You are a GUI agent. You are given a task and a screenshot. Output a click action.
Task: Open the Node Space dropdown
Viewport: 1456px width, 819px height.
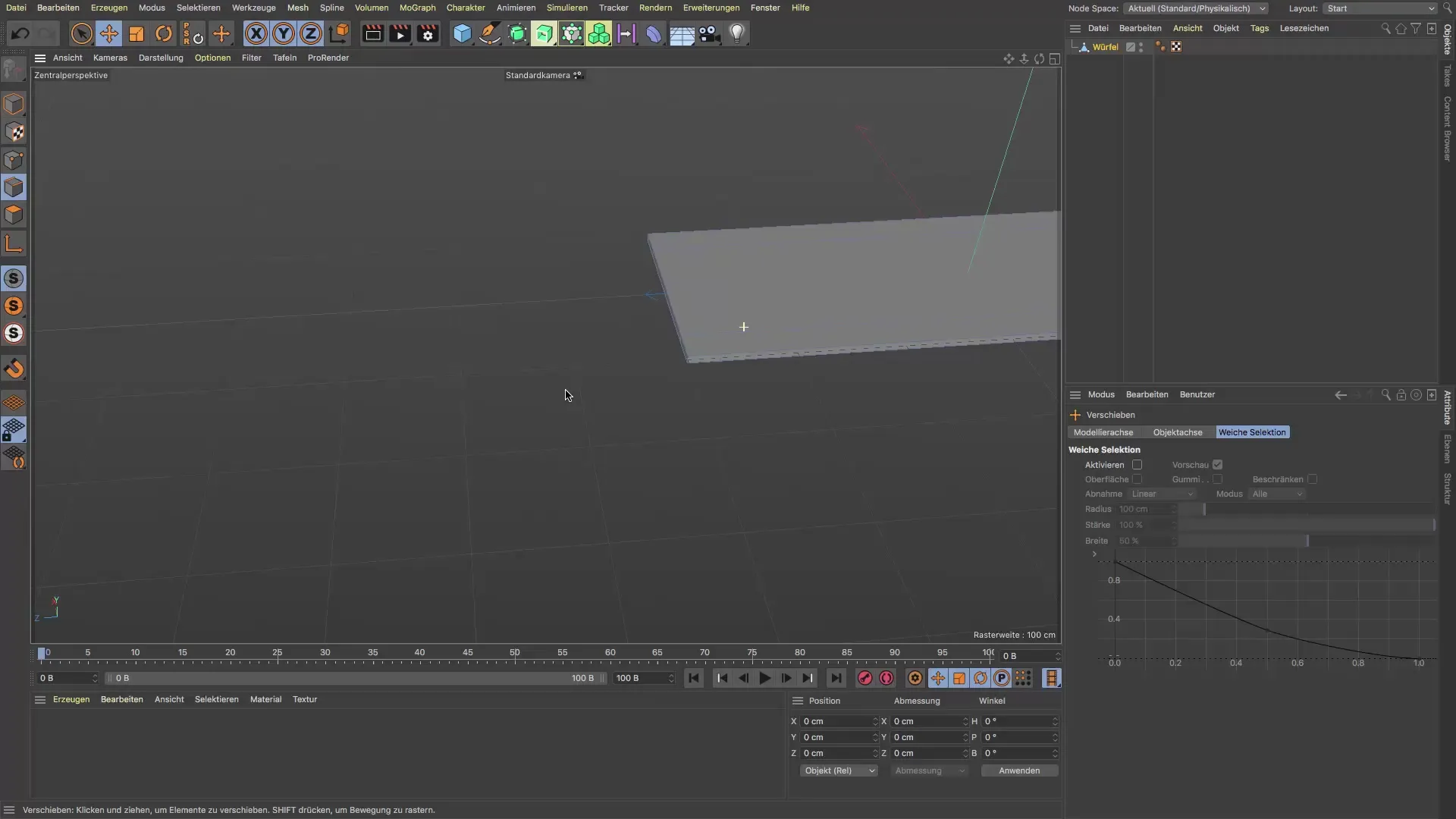(x=1196, y=8)
